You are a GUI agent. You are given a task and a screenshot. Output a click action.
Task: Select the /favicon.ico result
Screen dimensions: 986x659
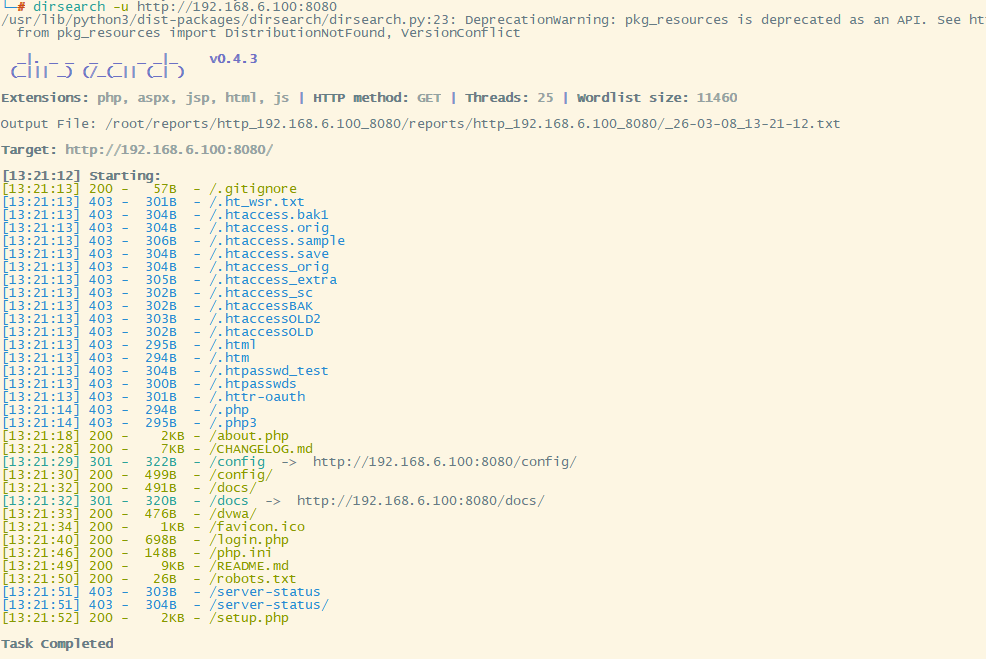(x=257, y=527)
